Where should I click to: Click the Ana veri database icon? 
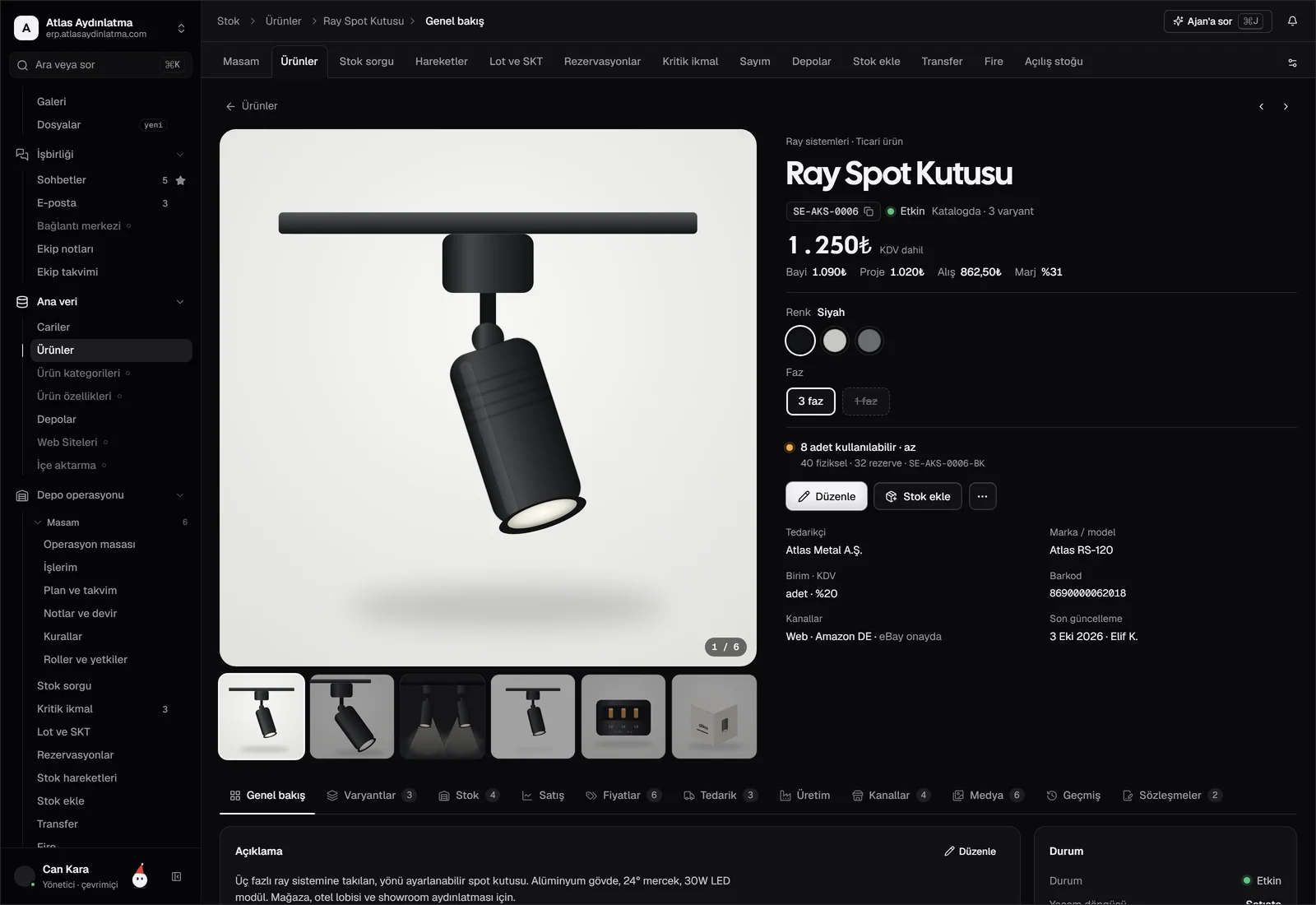(22, 302)
